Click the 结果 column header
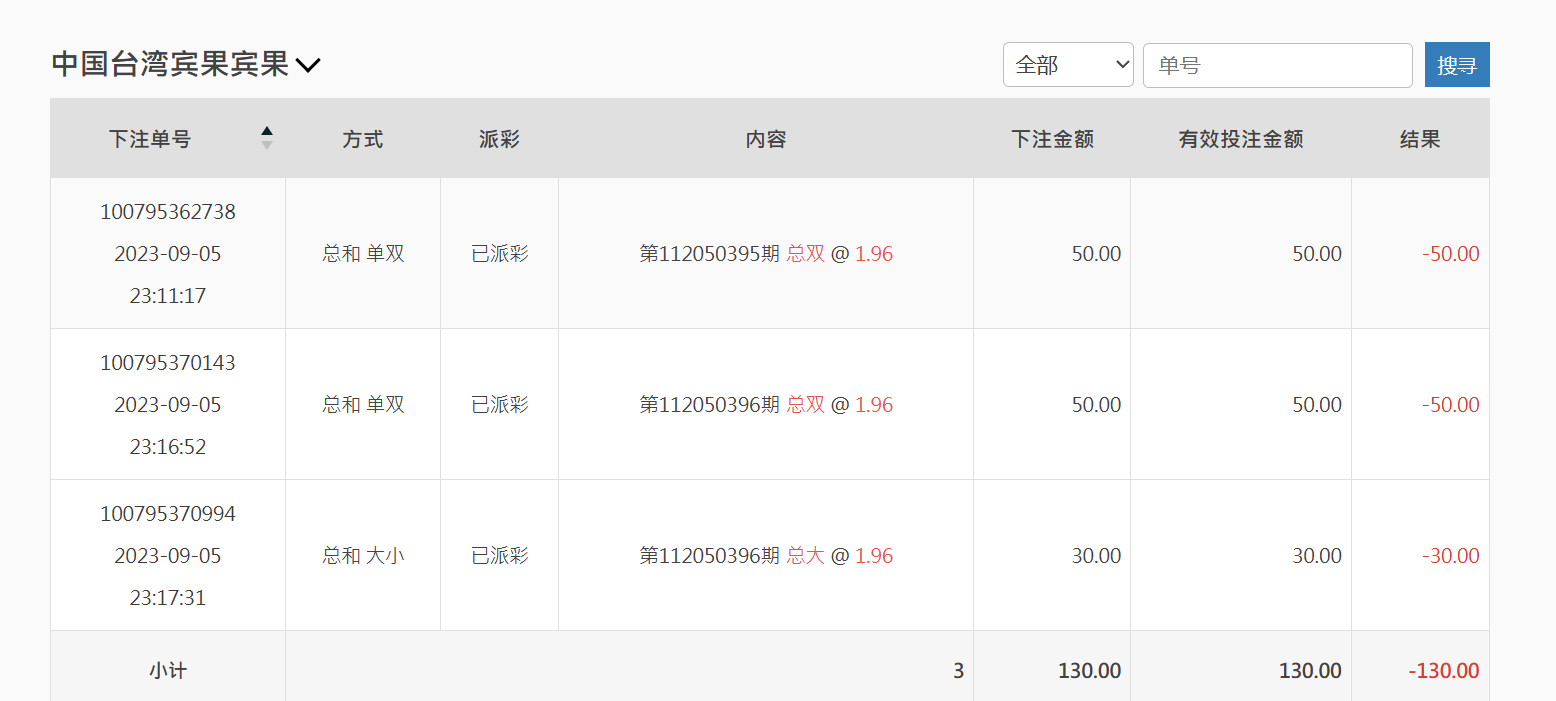Screen dimensions: 1556x701 pyautogui.click(x=1419, y=139)
